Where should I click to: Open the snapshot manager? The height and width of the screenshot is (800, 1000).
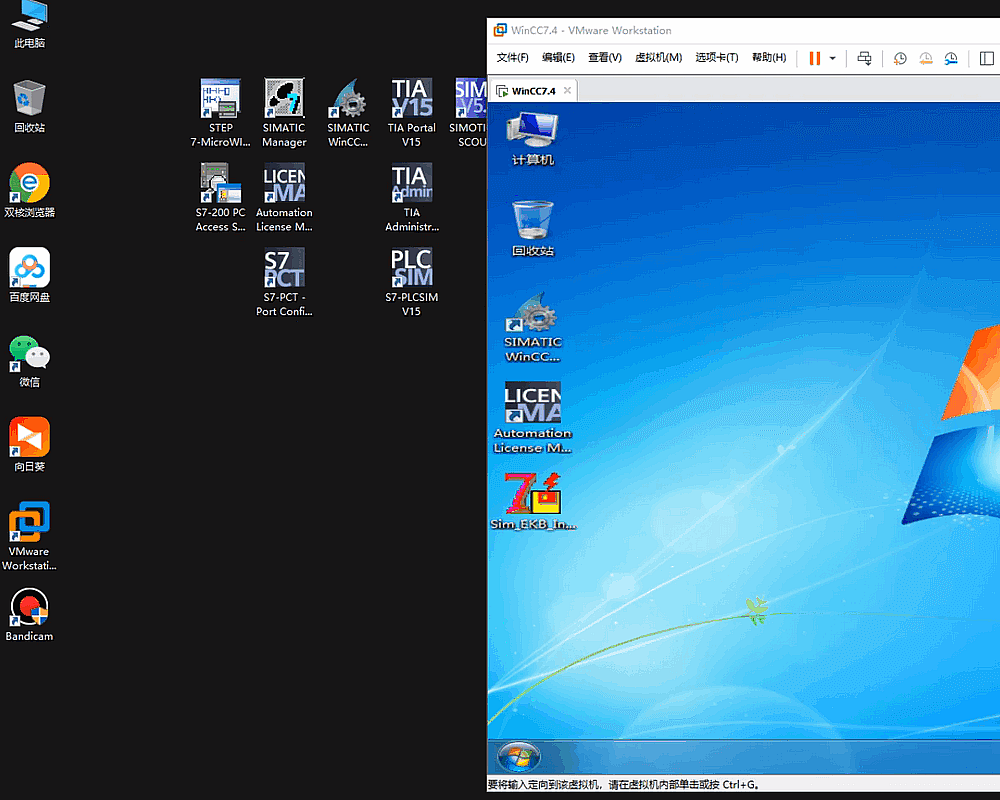coord(952,58)
